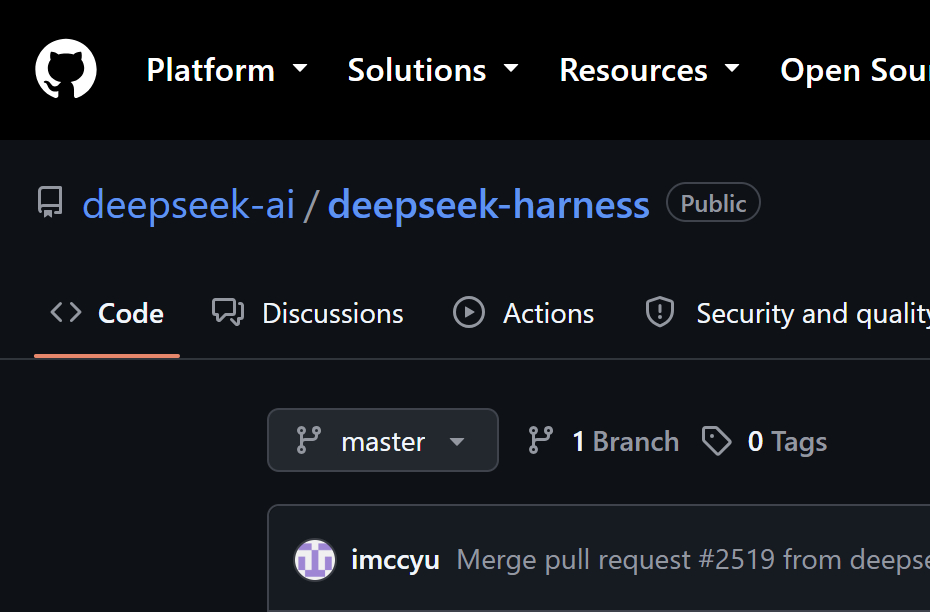Click the GitHub Octocat logo
Image resolution: width=930 pixels, height=612 pixels.
pos(66,69)
